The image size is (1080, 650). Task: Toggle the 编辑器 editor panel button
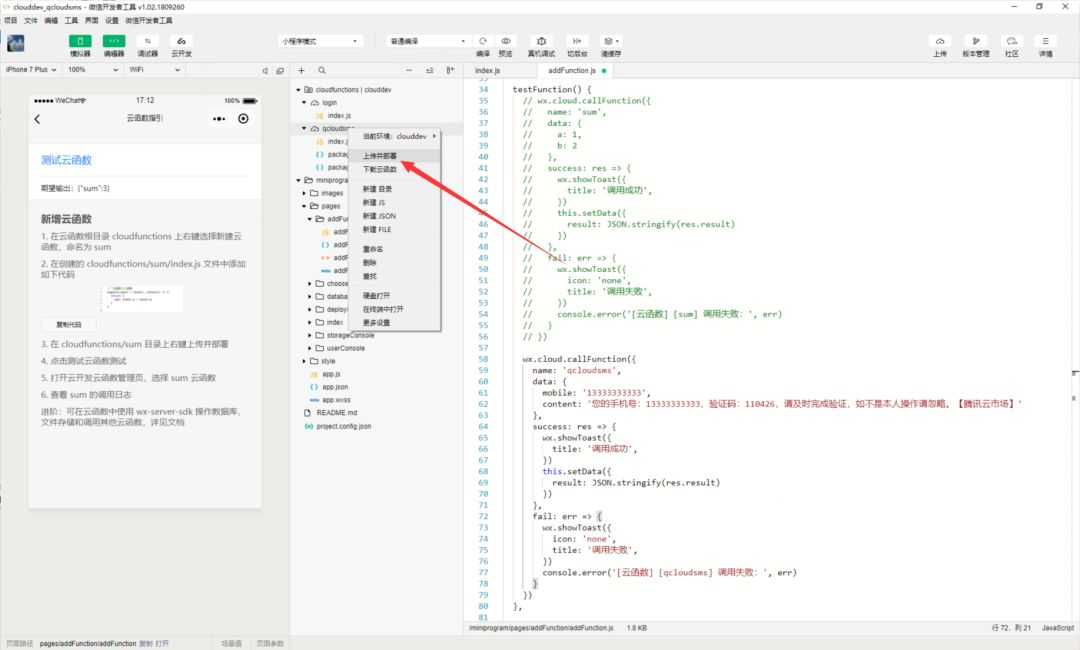[x=114, y=41]
